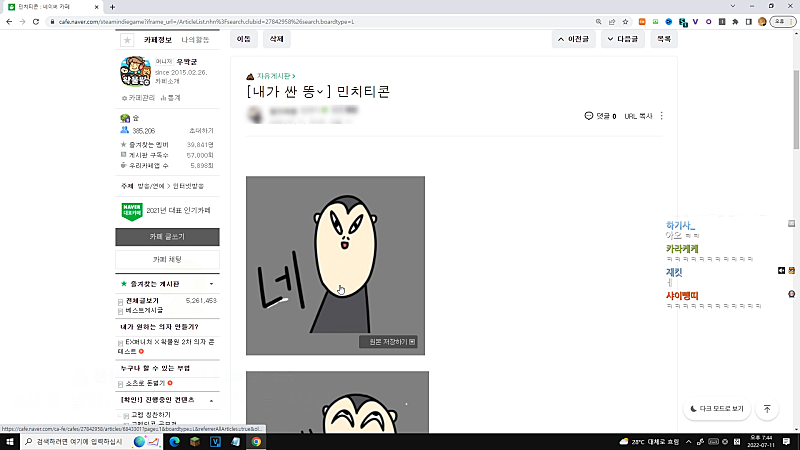Image resolution: width=800 pixels, height=450 pixels.
Task: Bookmark this page with star icon
Action: (x=625, y=22)
